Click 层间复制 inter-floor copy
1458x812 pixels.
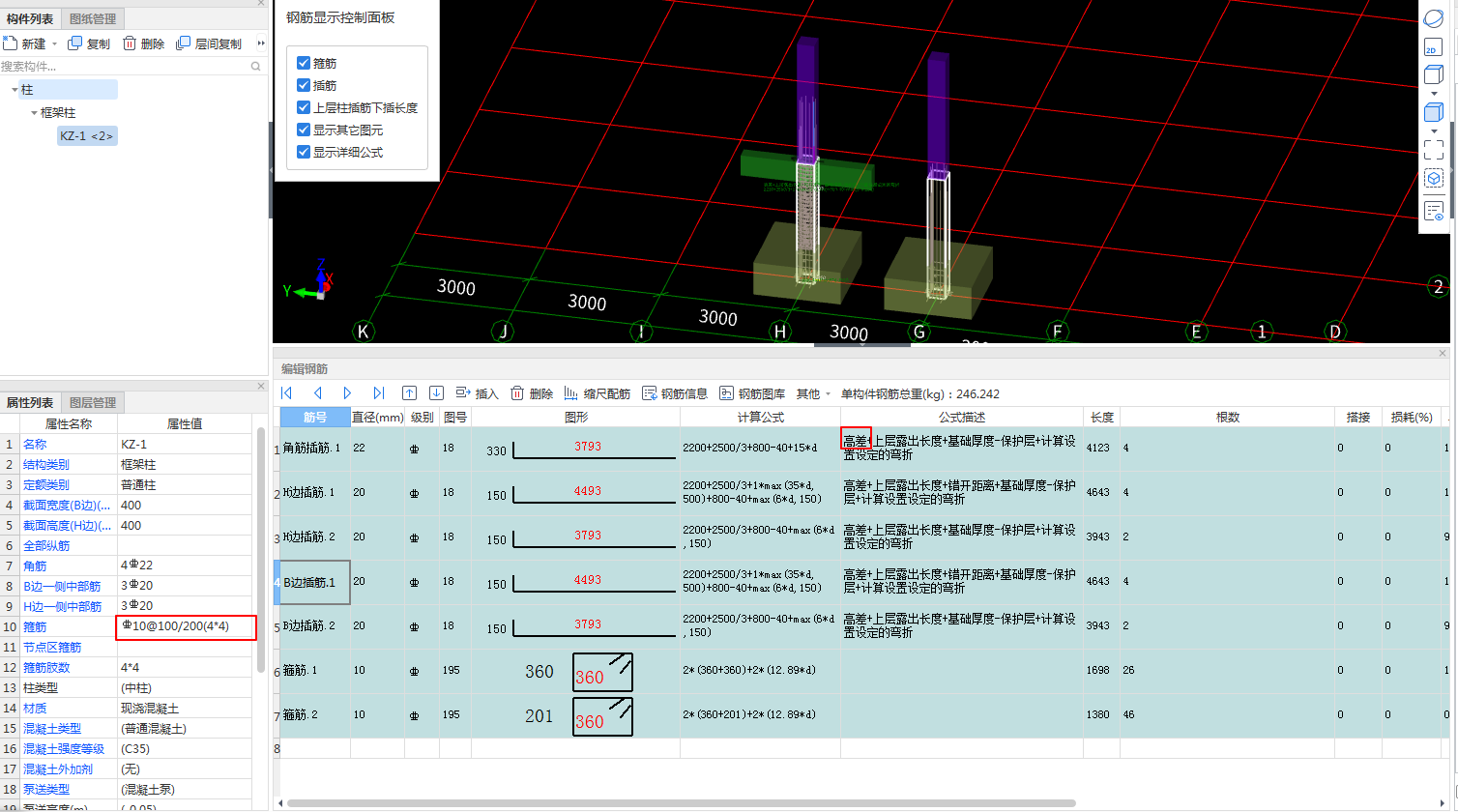[209, 43]
